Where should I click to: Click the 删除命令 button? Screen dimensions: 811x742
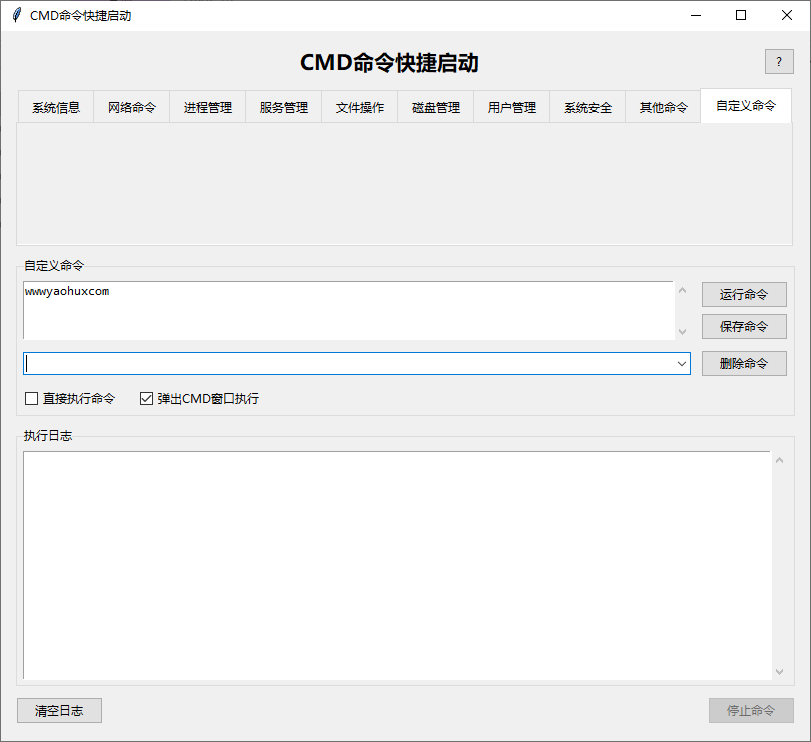[744, 363]
